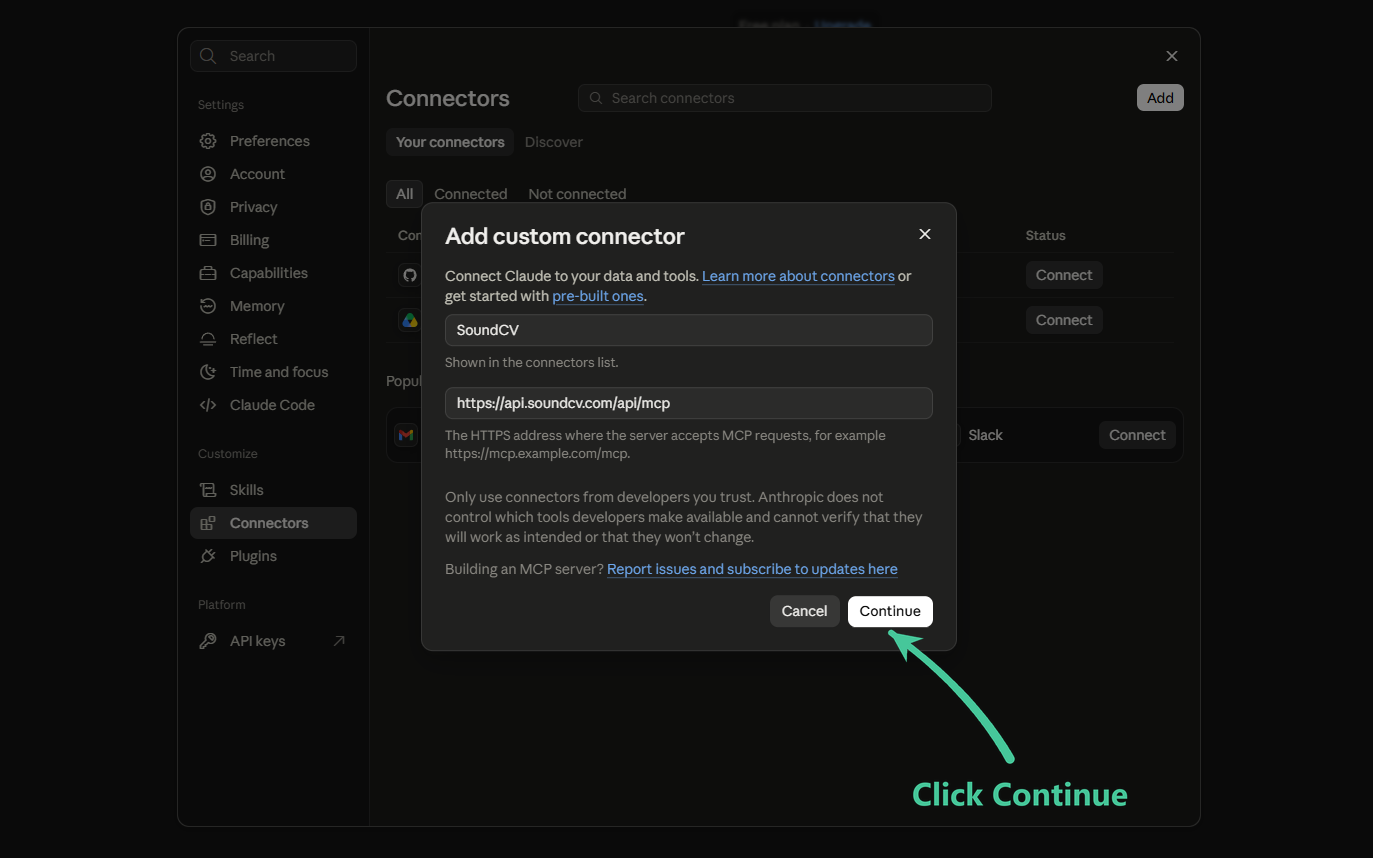Click the Search connectors field

point(785,98)
